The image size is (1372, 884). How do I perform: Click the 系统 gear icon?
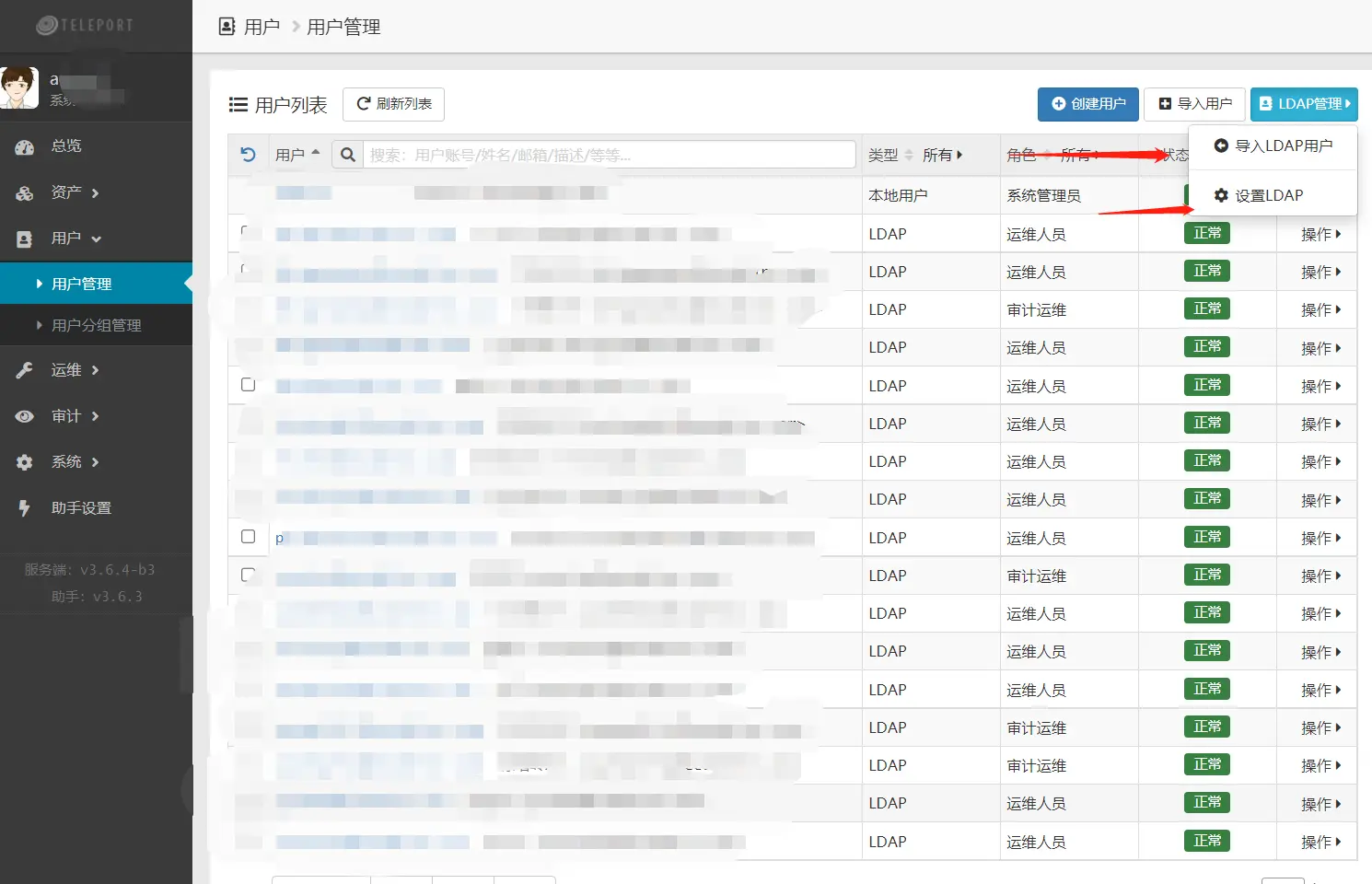pos(25,462)
